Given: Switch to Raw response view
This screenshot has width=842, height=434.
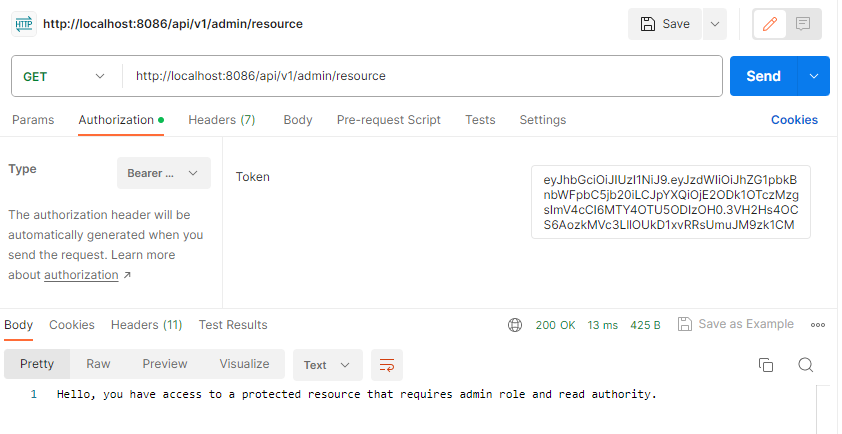Looking at the screenshot, I should pos(98,364).
